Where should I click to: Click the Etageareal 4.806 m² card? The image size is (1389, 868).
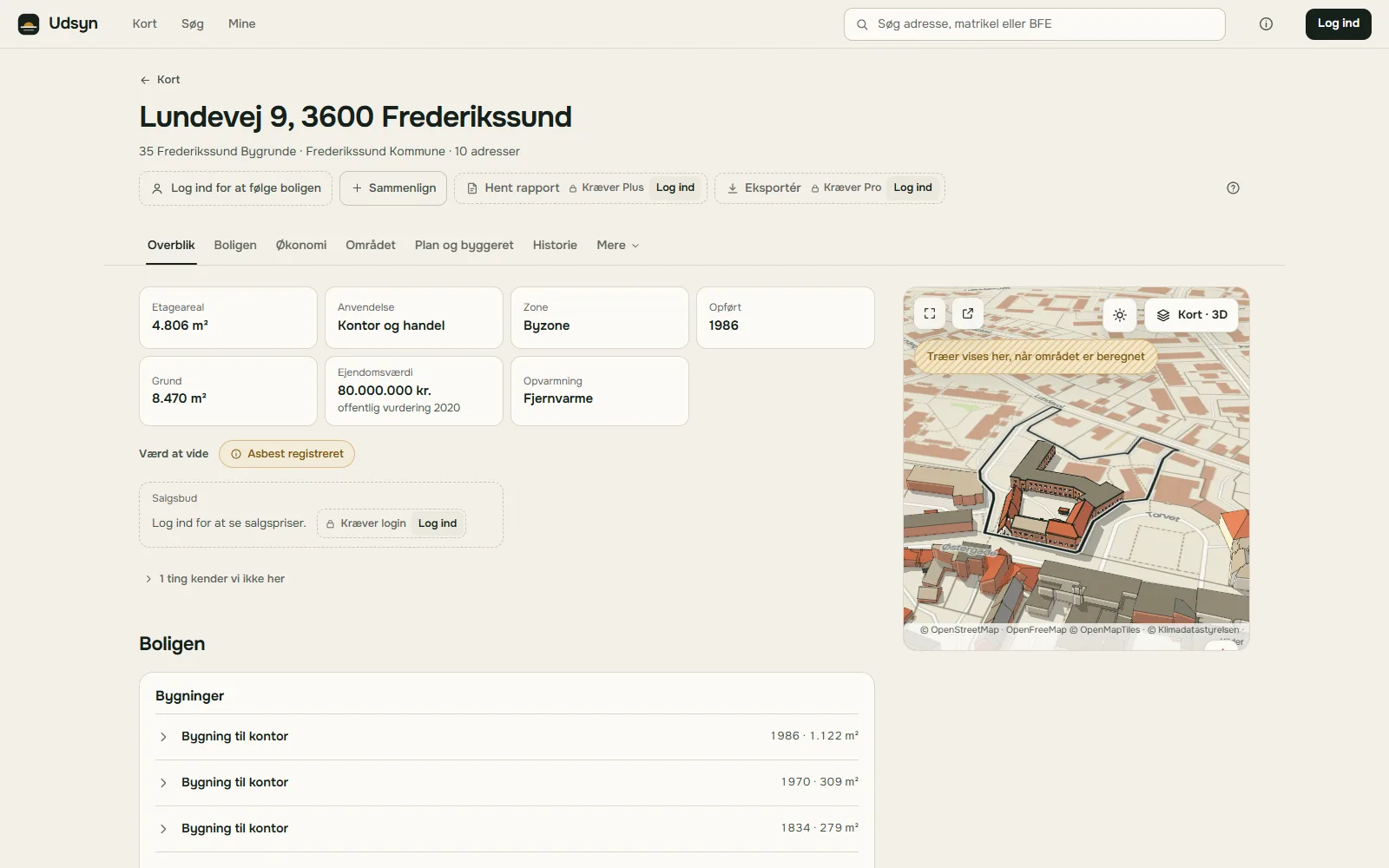pos(228,318)
